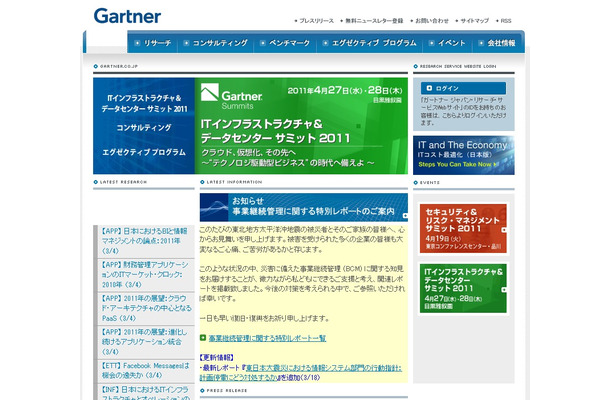
Task: Open the サイトマップ link
Action: point(475,21)
